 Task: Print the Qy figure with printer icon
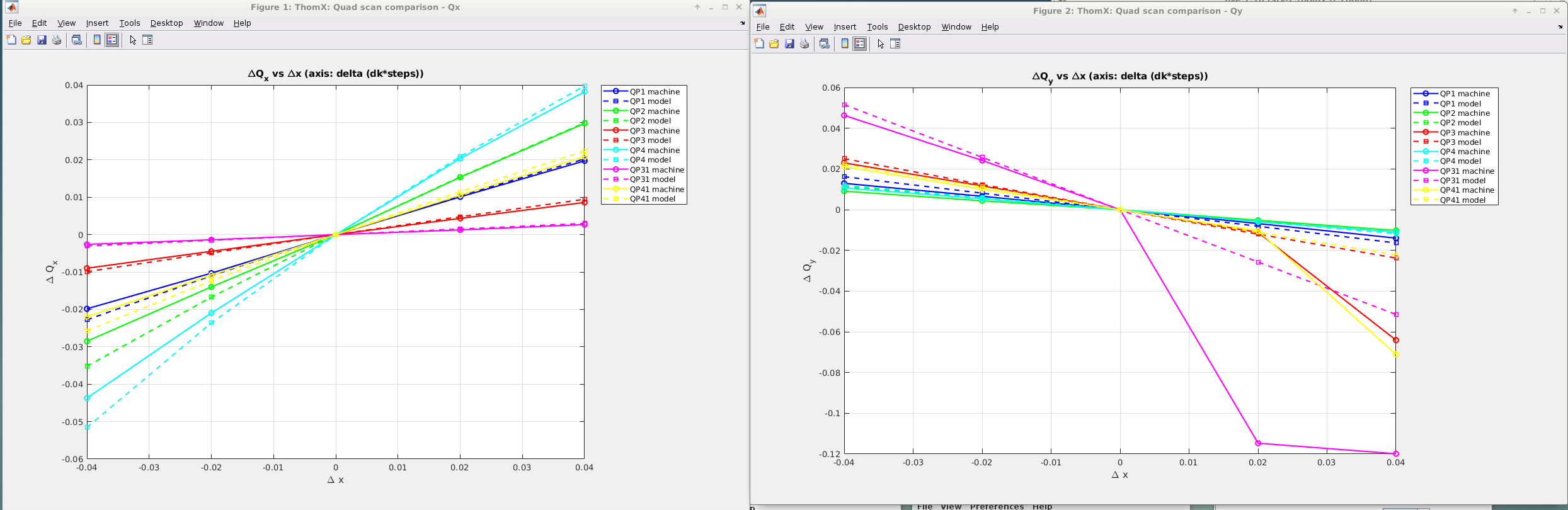click(804, 44)
